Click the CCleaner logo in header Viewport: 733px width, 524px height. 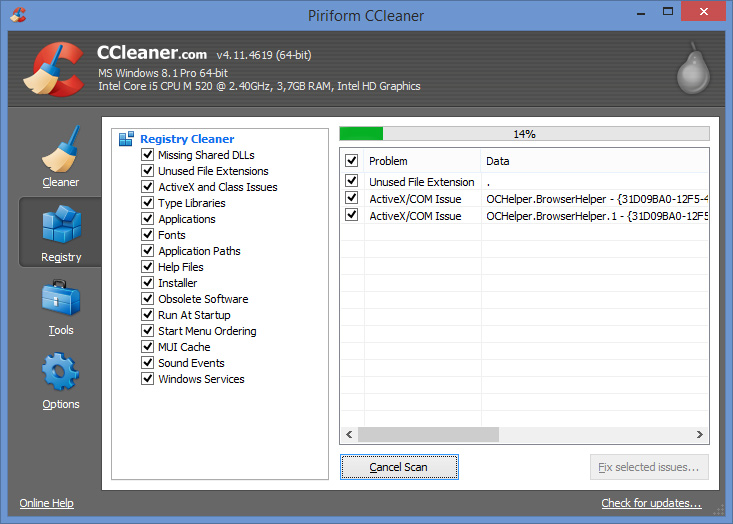point(53,69)
